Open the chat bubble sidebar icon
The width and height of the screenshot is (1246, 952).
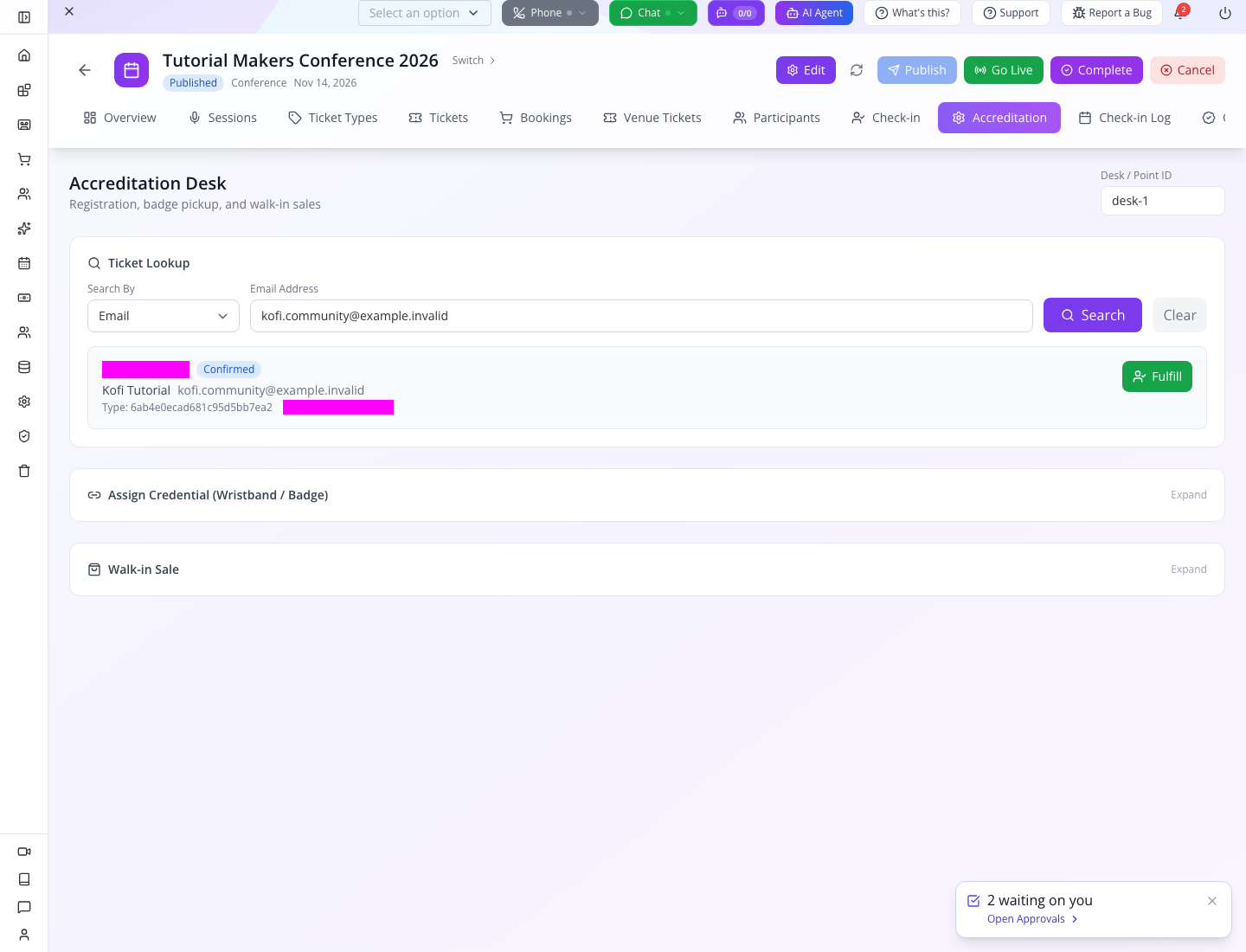pyautogui.click(x=24, y=907)
